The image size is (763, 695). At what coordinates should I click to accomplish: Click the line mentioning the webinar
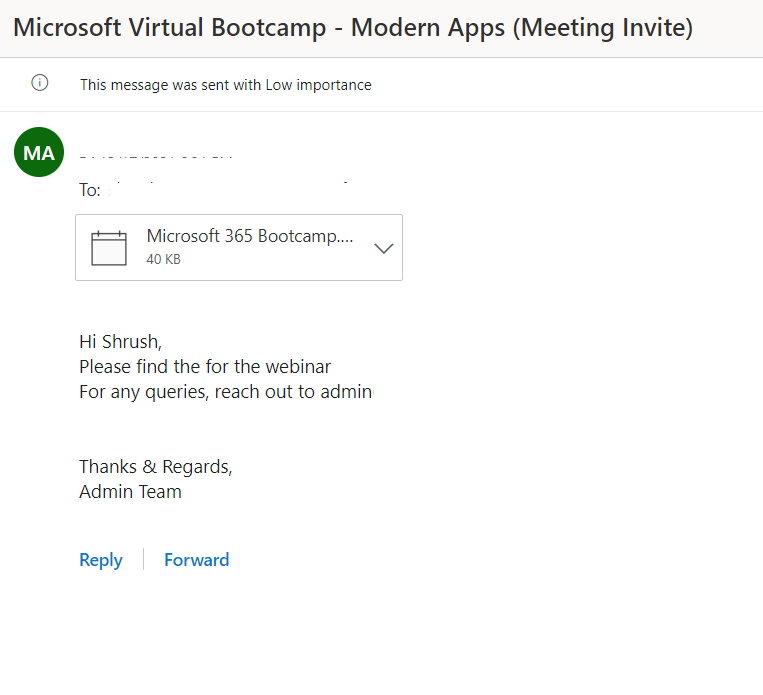click(205, 367)
